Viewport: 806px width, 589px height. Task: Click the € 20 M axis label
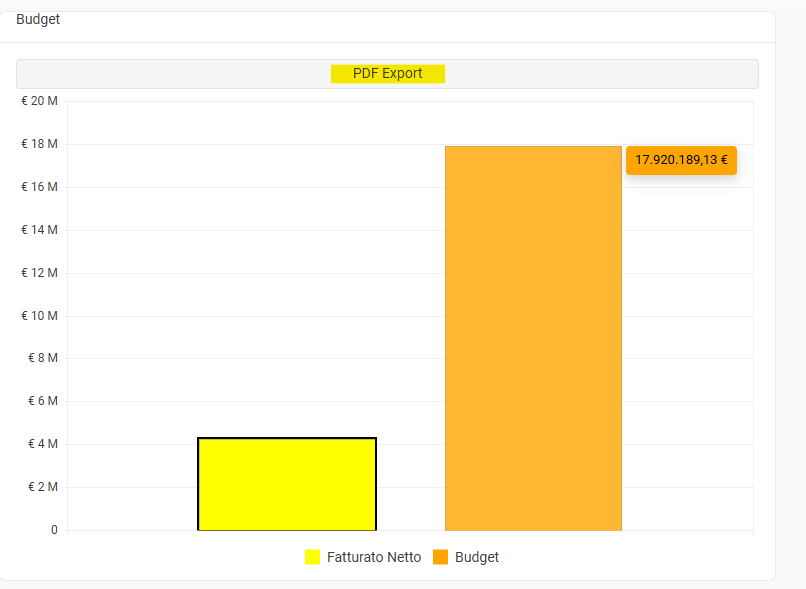click(39, 101)
